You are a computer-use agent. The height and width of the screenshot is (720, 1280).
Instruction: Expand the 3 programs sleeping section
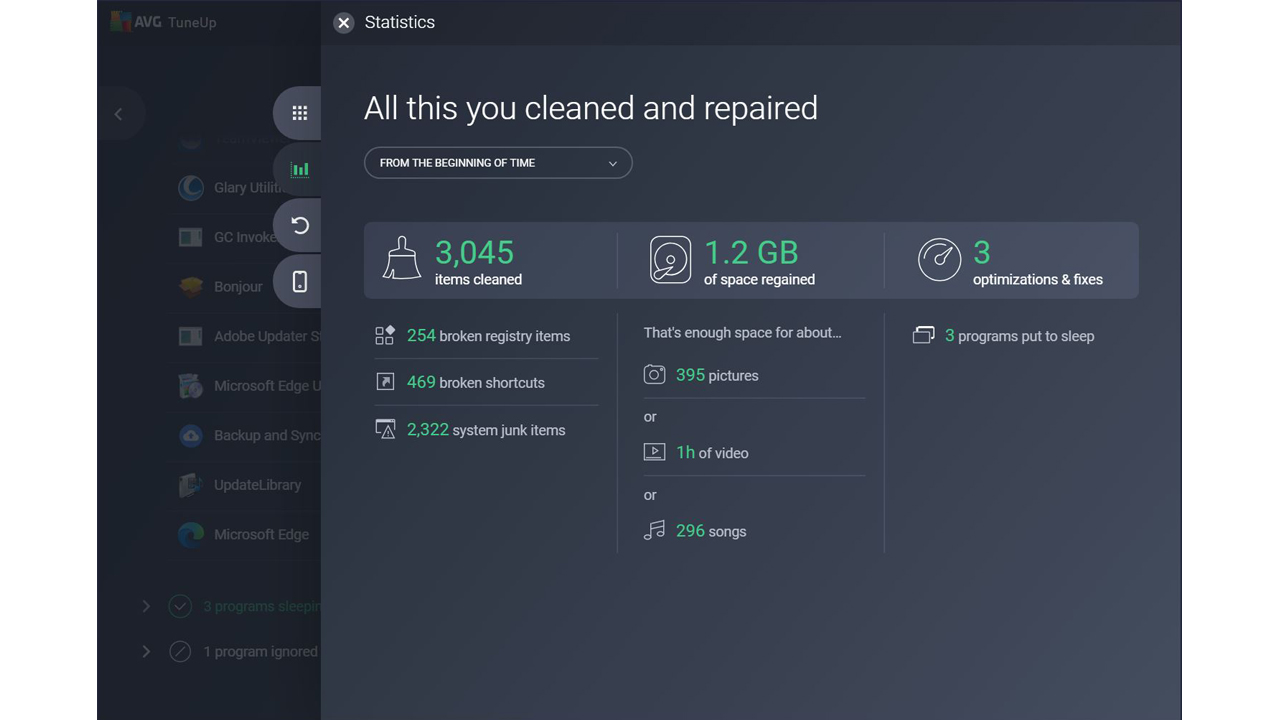pyautogui.click(x=146, y=606)
